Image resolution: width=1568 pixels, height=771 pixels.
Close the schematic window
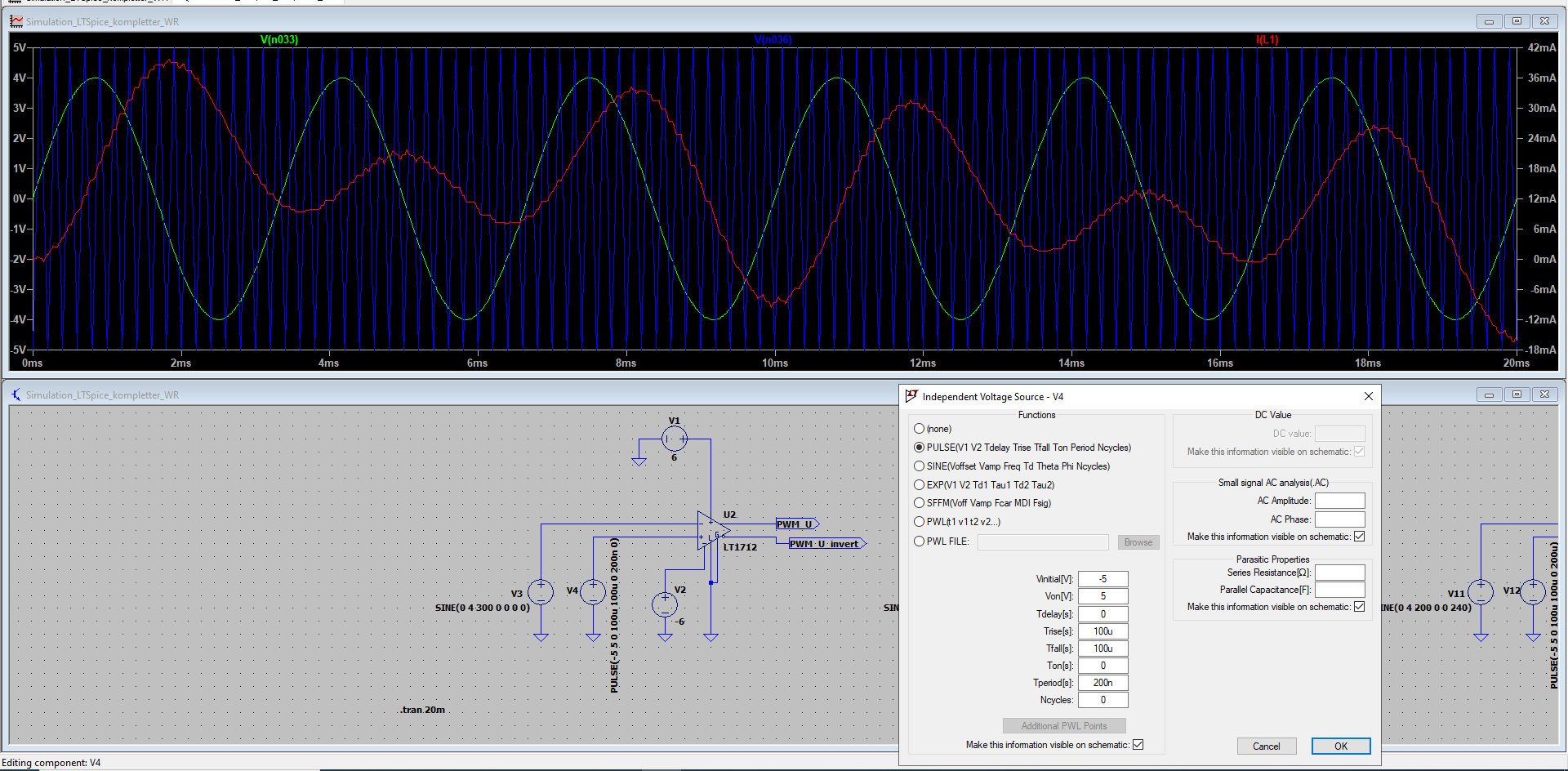coord(1544,394)
